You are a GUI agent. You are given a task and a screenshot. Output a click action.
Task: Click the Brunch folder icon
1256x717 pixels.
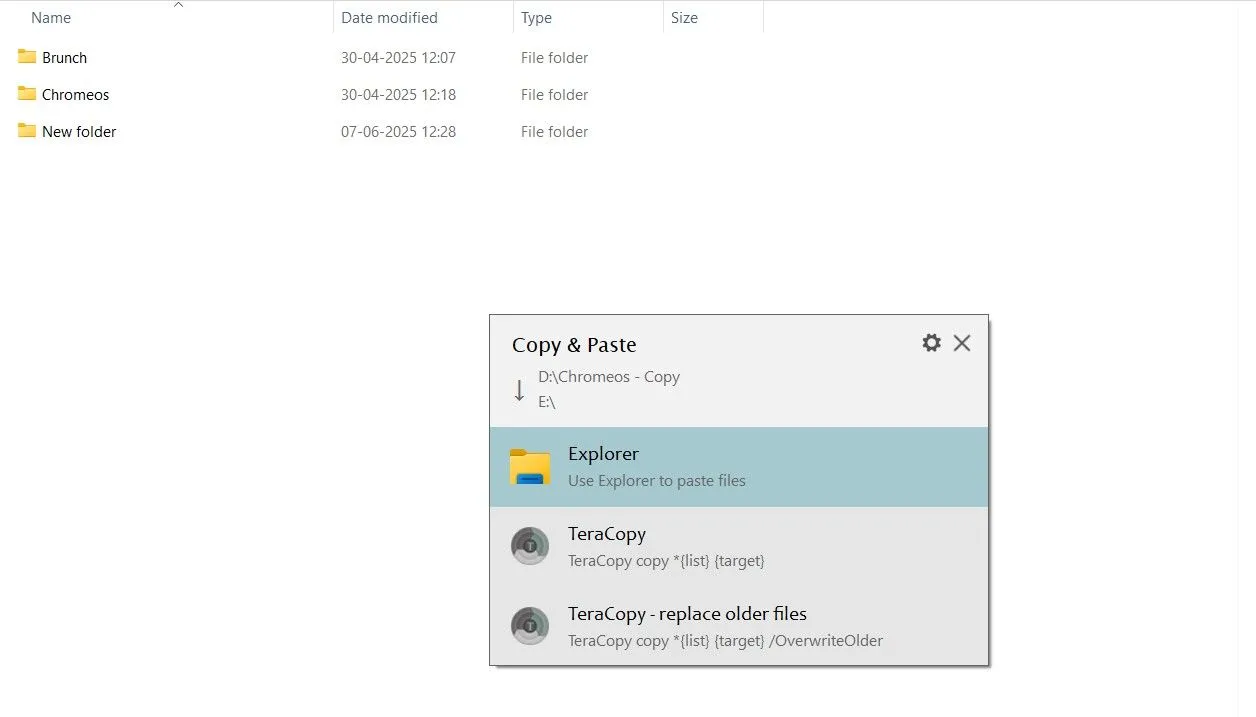(x=27, y=57)
